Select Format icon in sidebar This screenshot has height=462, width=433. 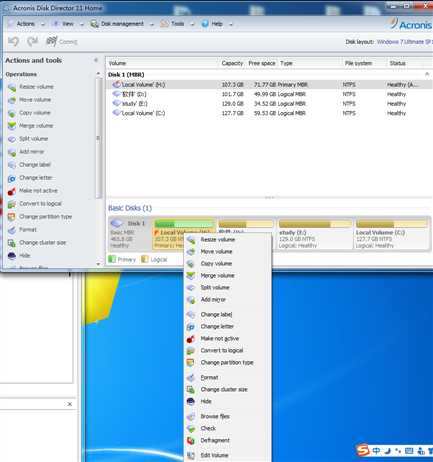click(12, 230)
